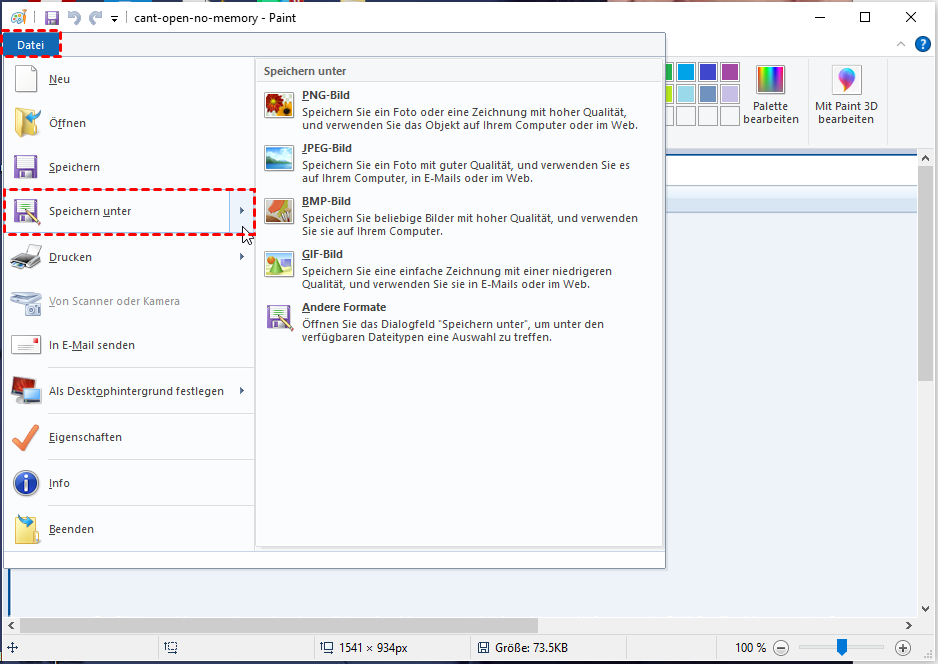The image size is (938, 664).
Task: Click Mit Paint 3D bearbeiten button
Action: [x=846, y=95]
